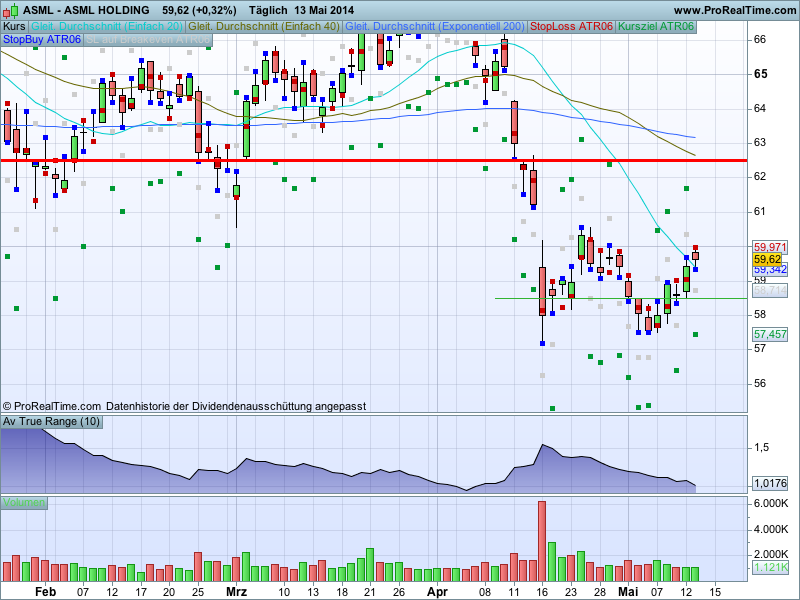The image size is (800, 600).
Task: Click the 66 price axis label
Action: [760, 39]
